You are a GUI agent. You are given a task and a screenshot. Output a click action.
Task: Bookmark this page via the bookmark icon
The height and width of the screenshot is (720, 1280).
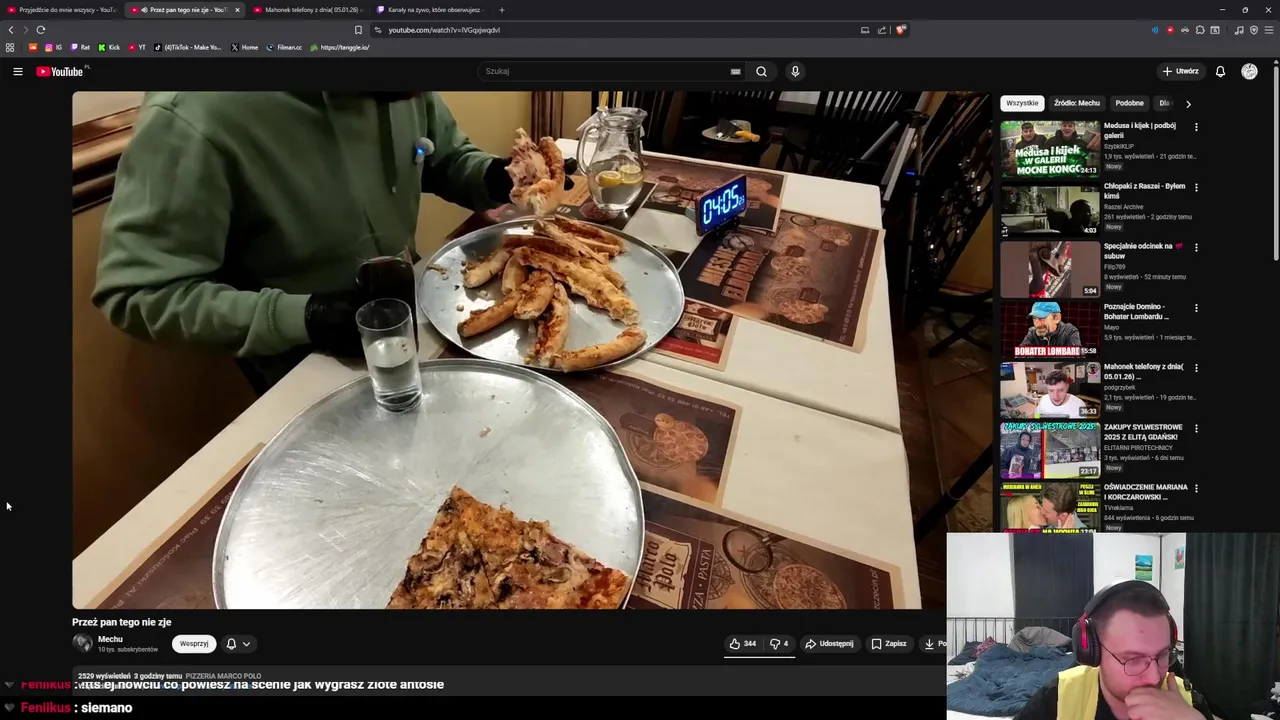click(358, 30)
